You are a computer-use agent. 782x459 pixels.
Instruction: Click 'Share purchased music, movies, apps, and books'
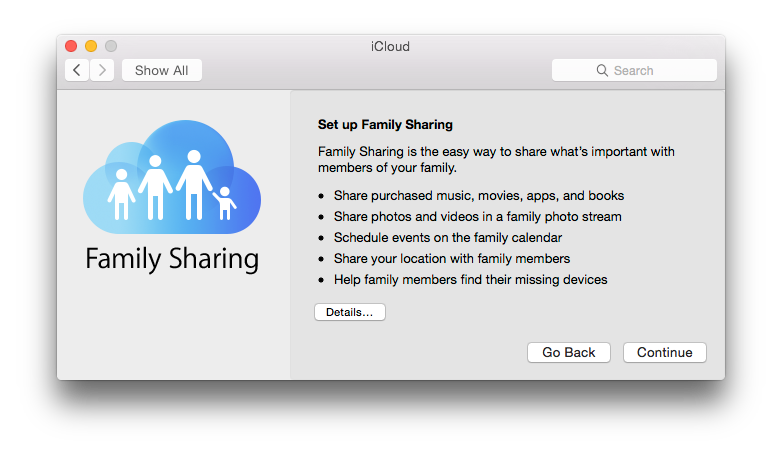tap(479, 196)
